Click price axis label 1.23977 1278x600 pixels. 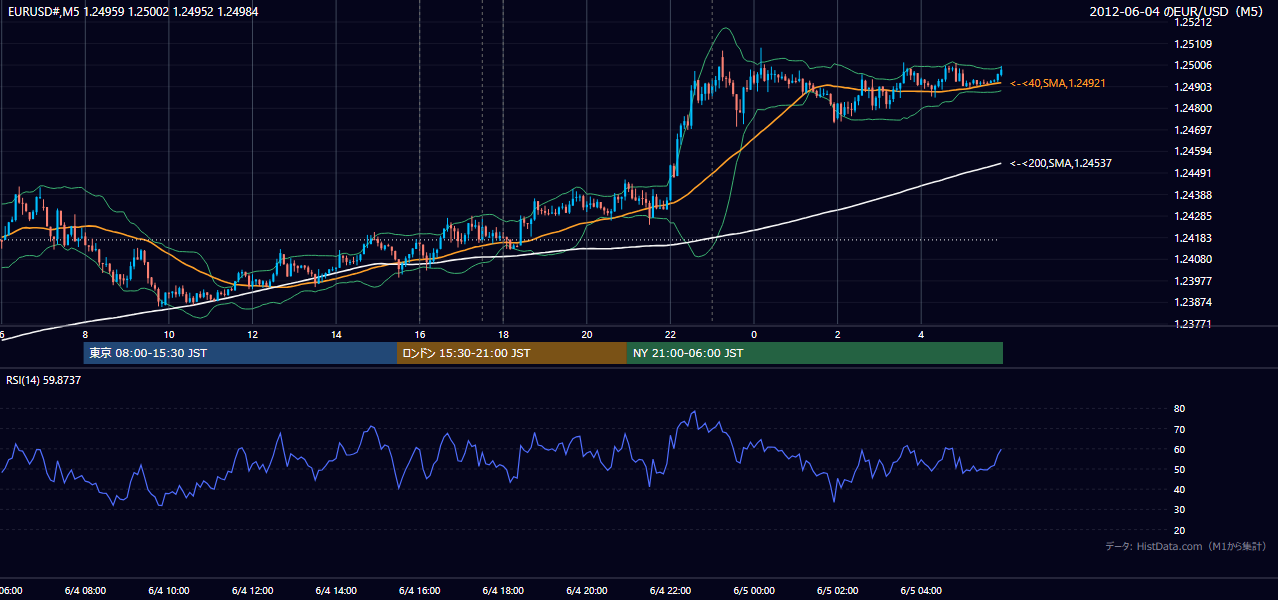(1193, 281)
